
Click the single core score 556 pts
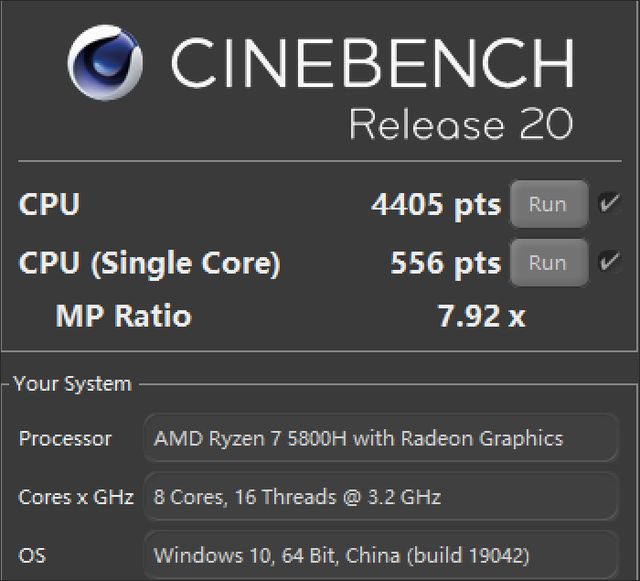(x=445, y=263)
